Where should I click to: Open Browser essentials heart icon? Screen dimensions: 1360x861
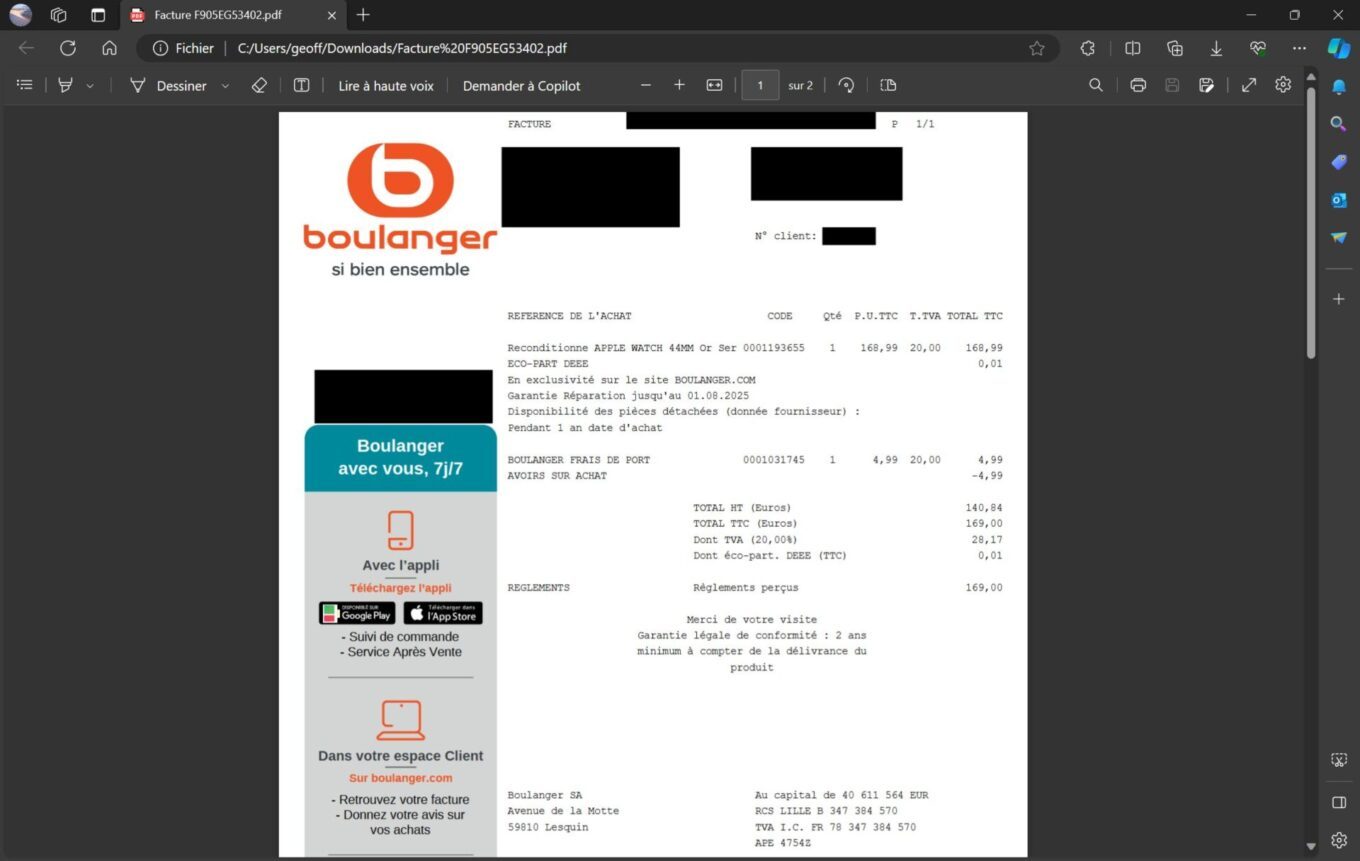click(1258, 48)
